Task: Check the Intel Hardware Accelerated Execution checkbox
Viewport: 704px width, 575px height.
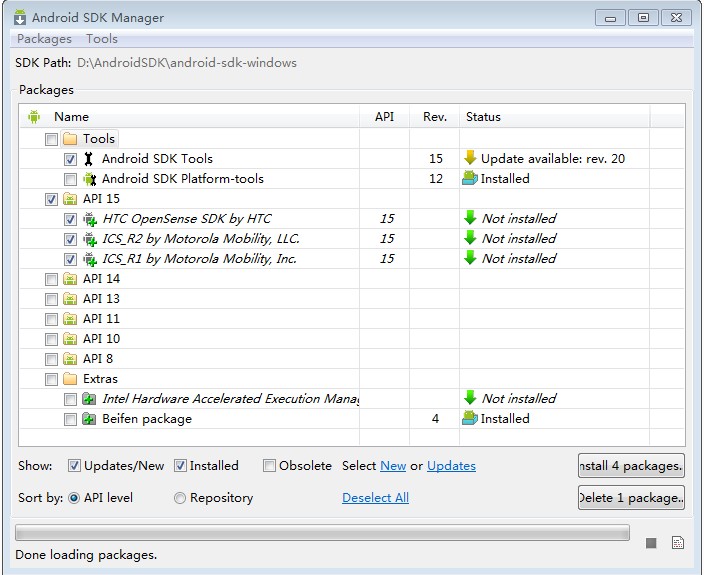Action: tap(70, 399)
